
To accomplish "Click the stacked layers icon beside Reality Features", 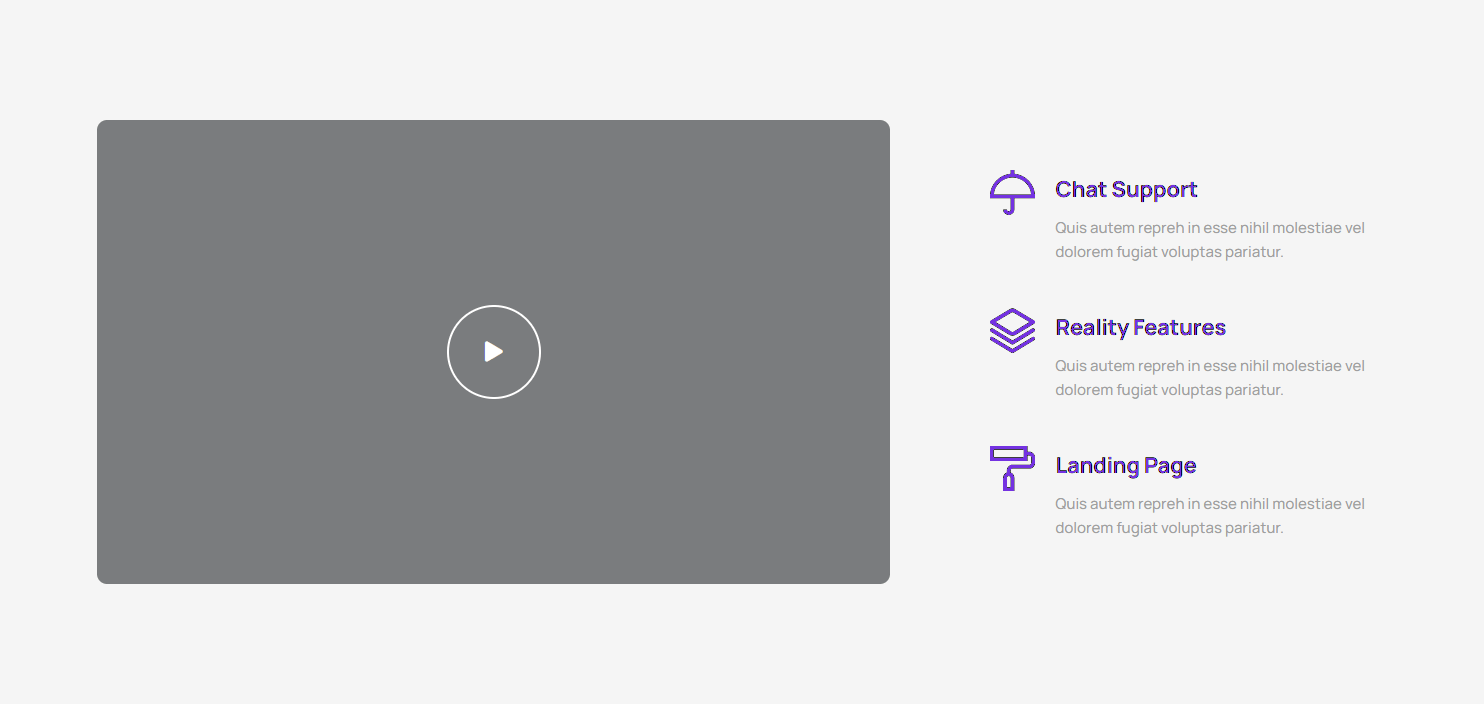I will pos(1012,330).
